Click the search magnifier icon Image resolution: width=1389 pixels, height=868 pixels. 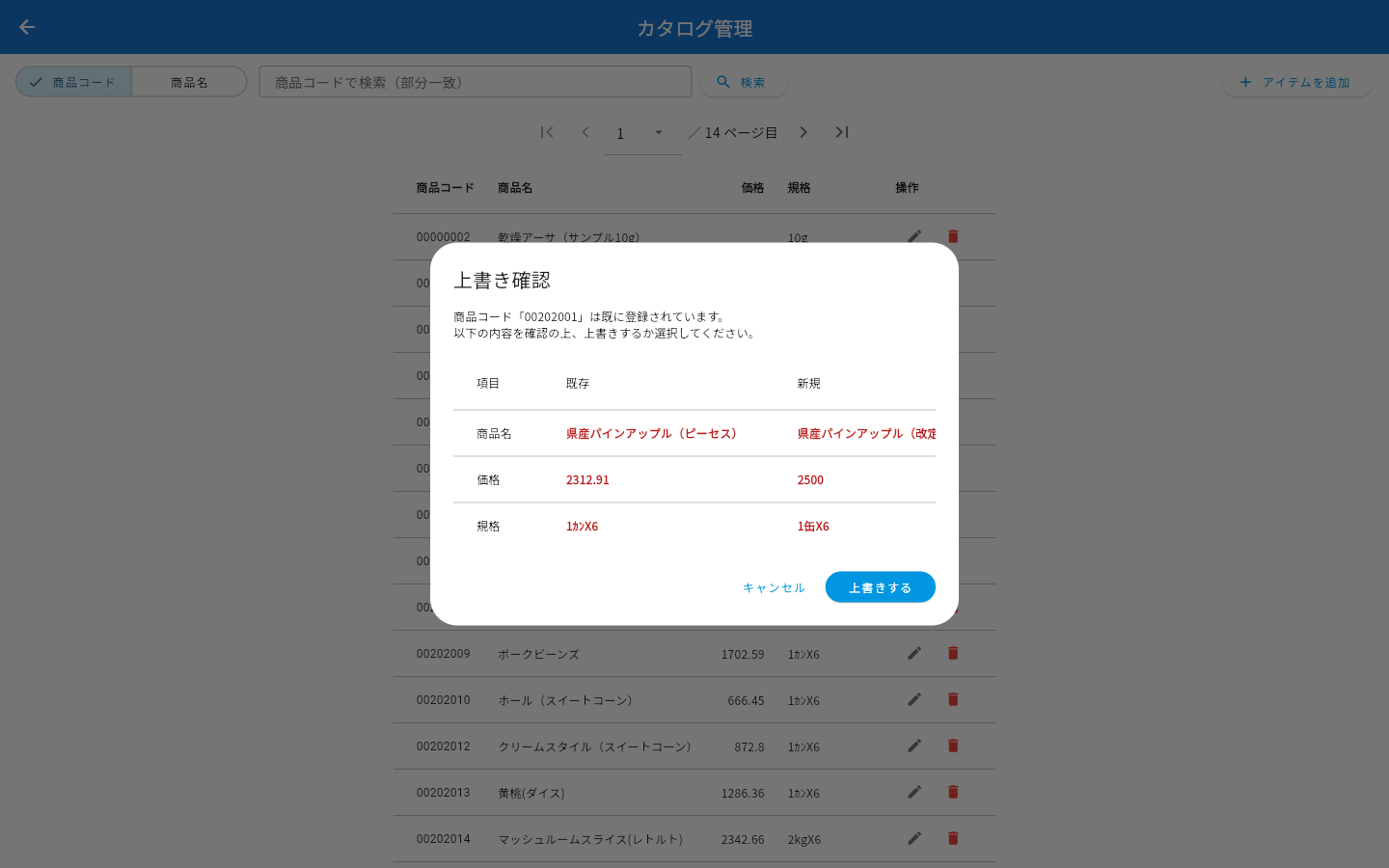tap(723, 82)
